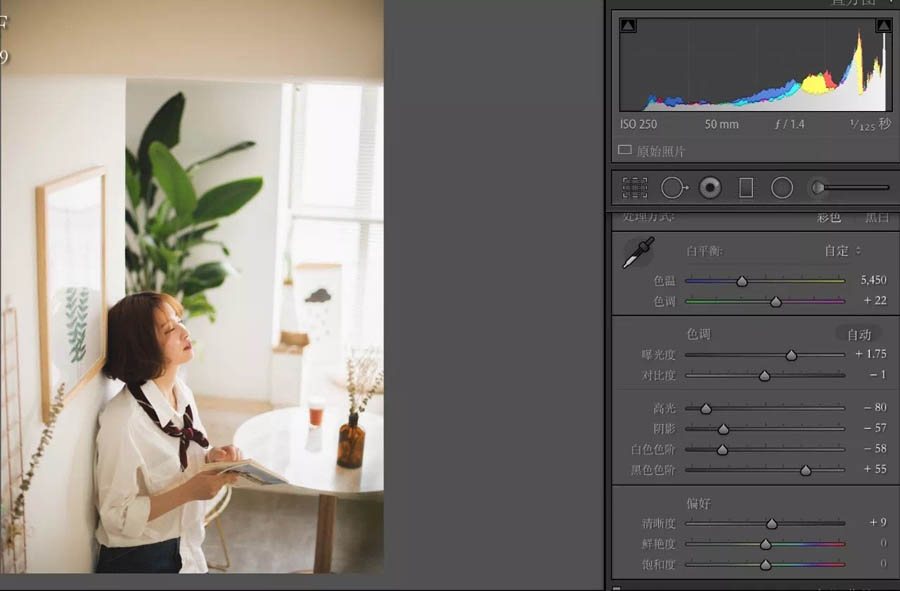Screen dimensions: 900x591
Task: Activate the Red Eye Correction tool
Action: tap(710, 188)
